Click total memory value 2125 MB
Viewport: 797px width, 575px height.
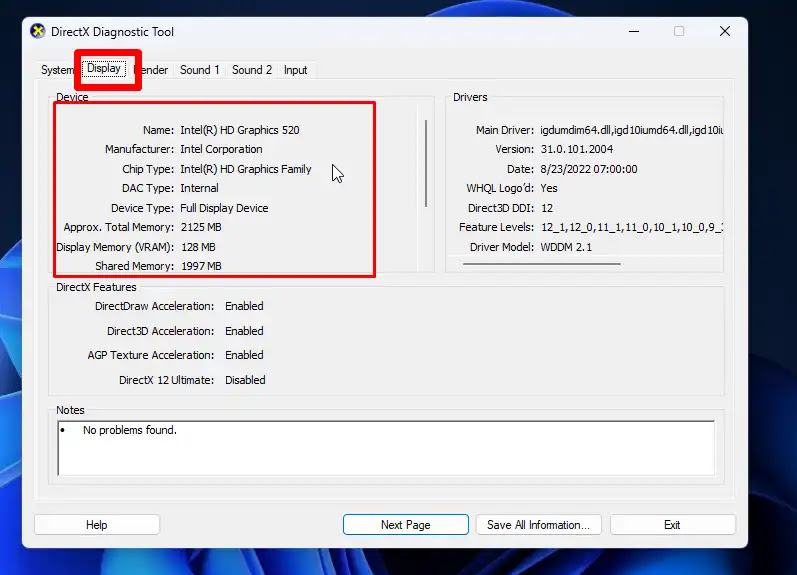[201, 227]
